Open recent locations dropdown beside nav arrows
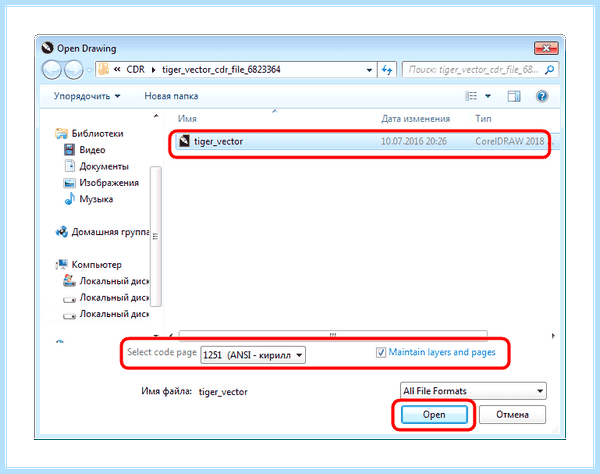Viewport: 600px width, 474px height. pyautogui.click(x=89, y=70)
